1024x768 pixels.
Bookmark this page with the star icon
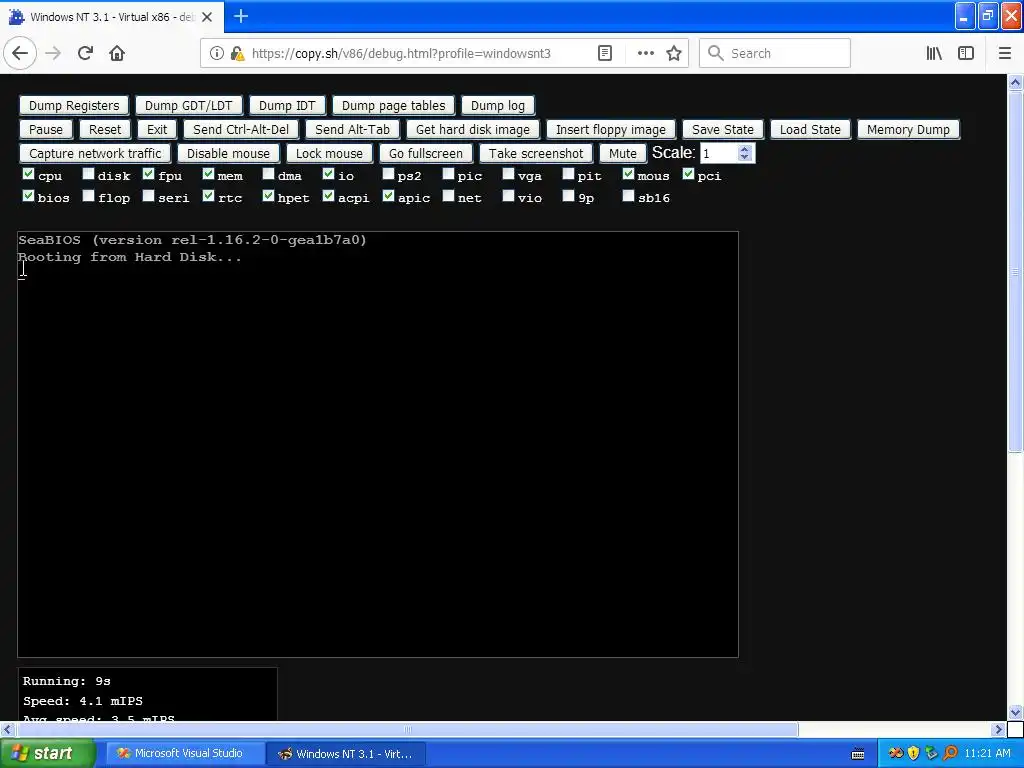click(674, 53)
